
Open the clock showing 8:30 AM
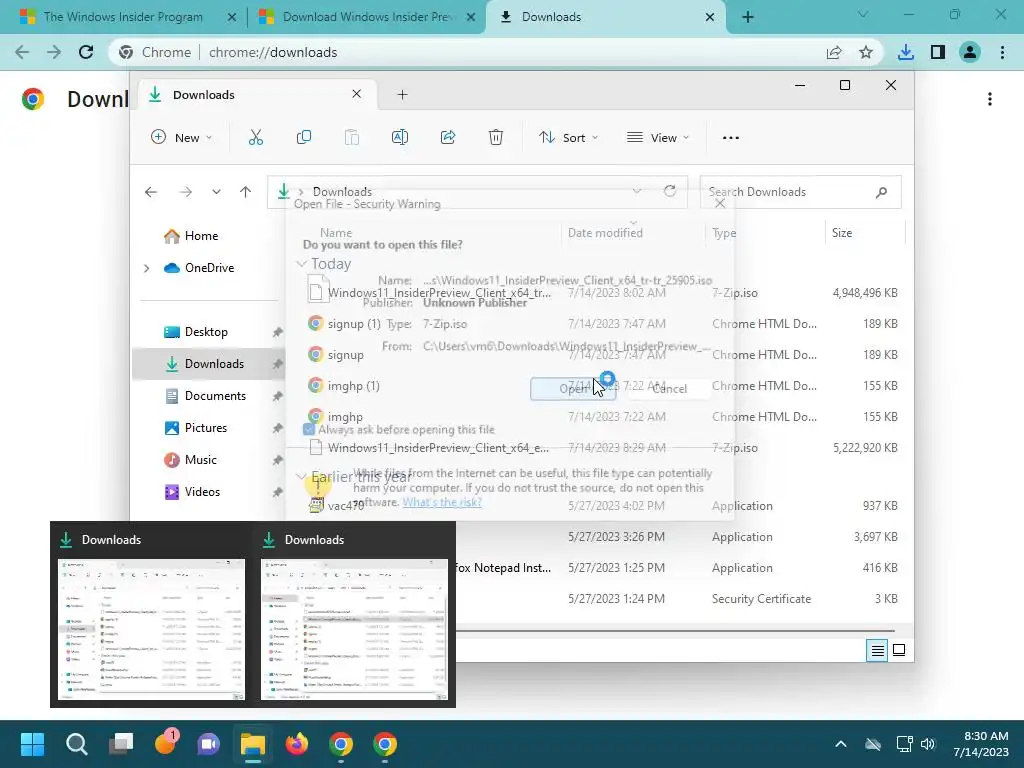point(980,744)
